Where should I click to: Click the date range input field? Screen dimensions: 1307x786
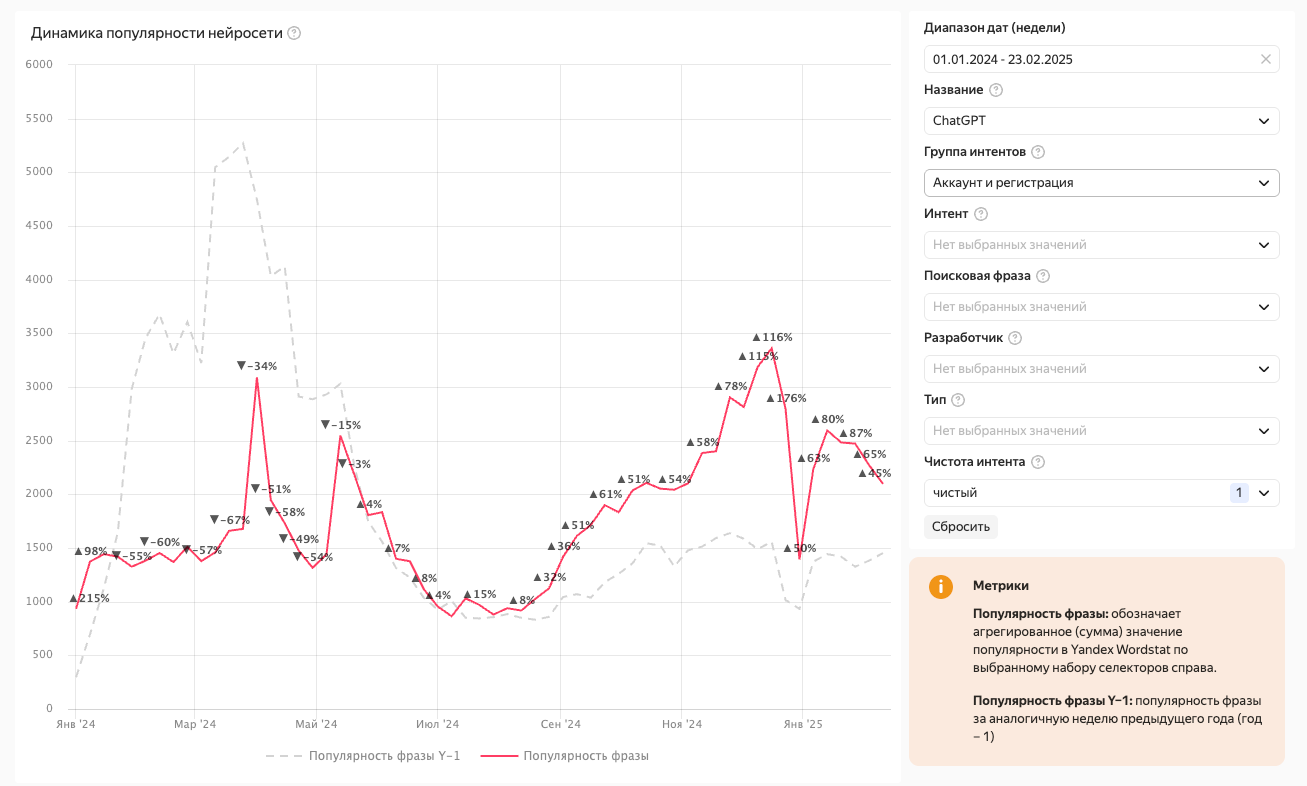[1090, 59]
